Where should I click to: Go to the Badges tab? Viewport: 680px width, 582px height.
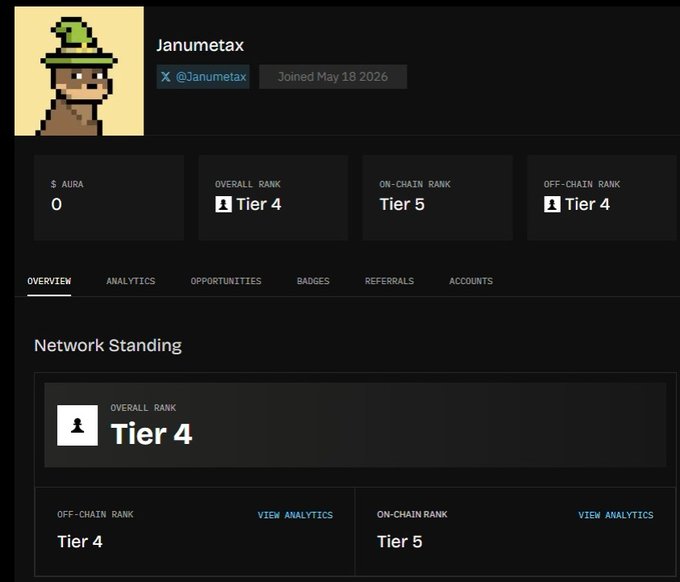pyautogui.click(x=313, y=281)
